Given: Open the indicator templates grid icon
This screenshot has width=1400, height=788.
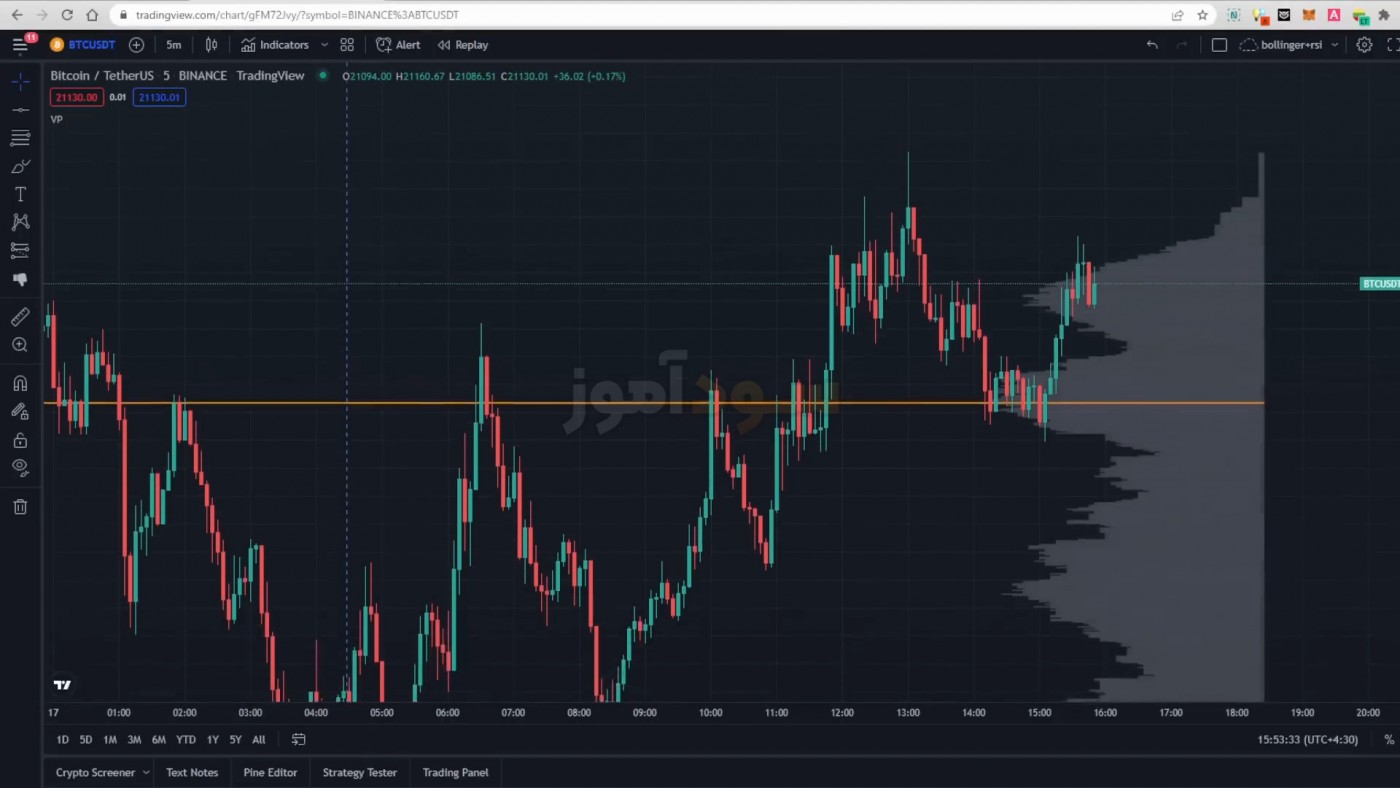Looking at the screenshot, I should tap(347, 45).
